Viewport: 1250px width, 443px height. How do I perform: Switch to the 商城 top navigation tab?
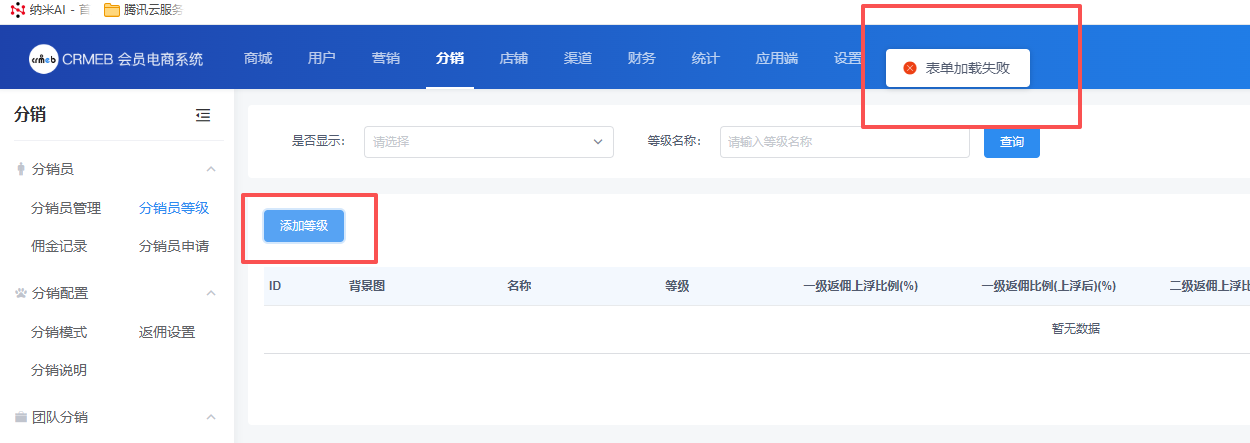click(x=258, y=58)
